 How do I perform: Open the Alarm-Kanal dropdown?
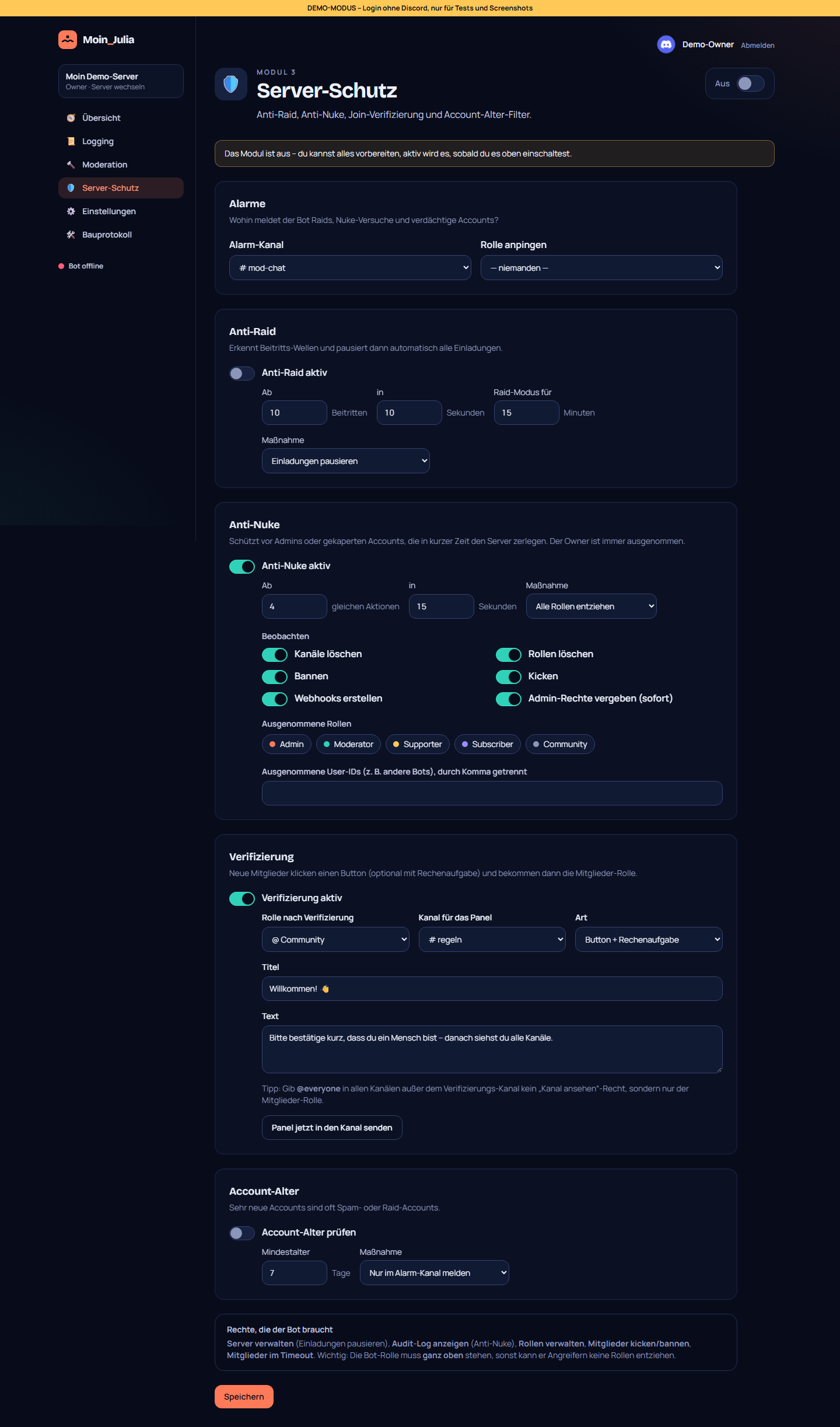coord(350,268)
